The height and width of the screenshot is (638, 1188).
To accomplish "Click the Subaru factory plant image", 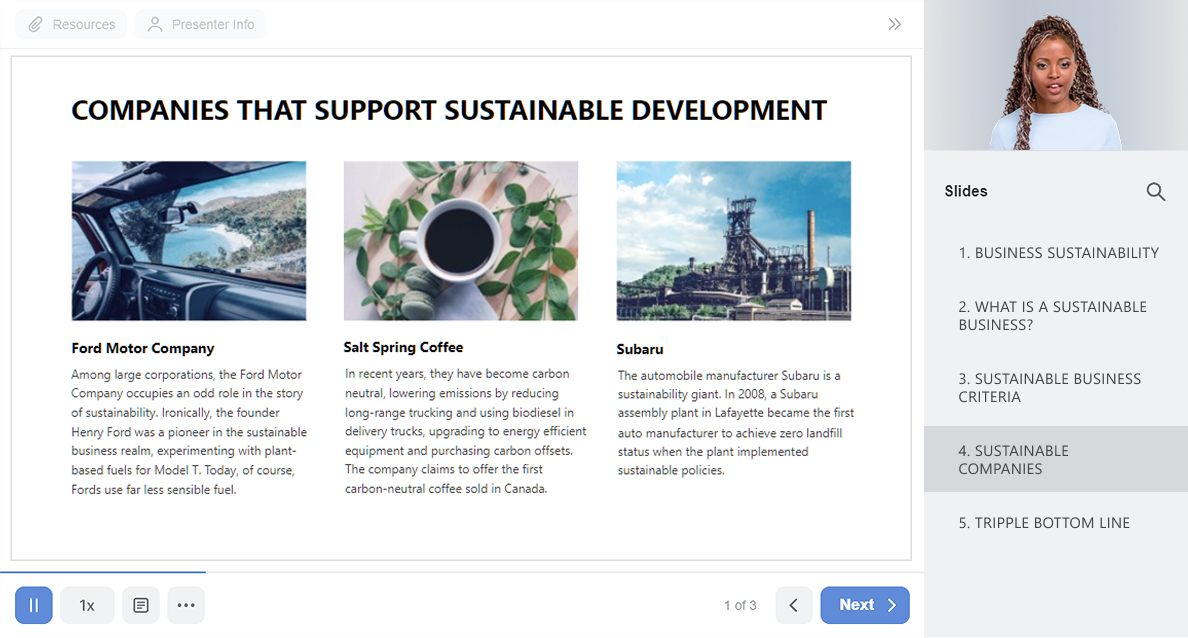I will point(733,241).
